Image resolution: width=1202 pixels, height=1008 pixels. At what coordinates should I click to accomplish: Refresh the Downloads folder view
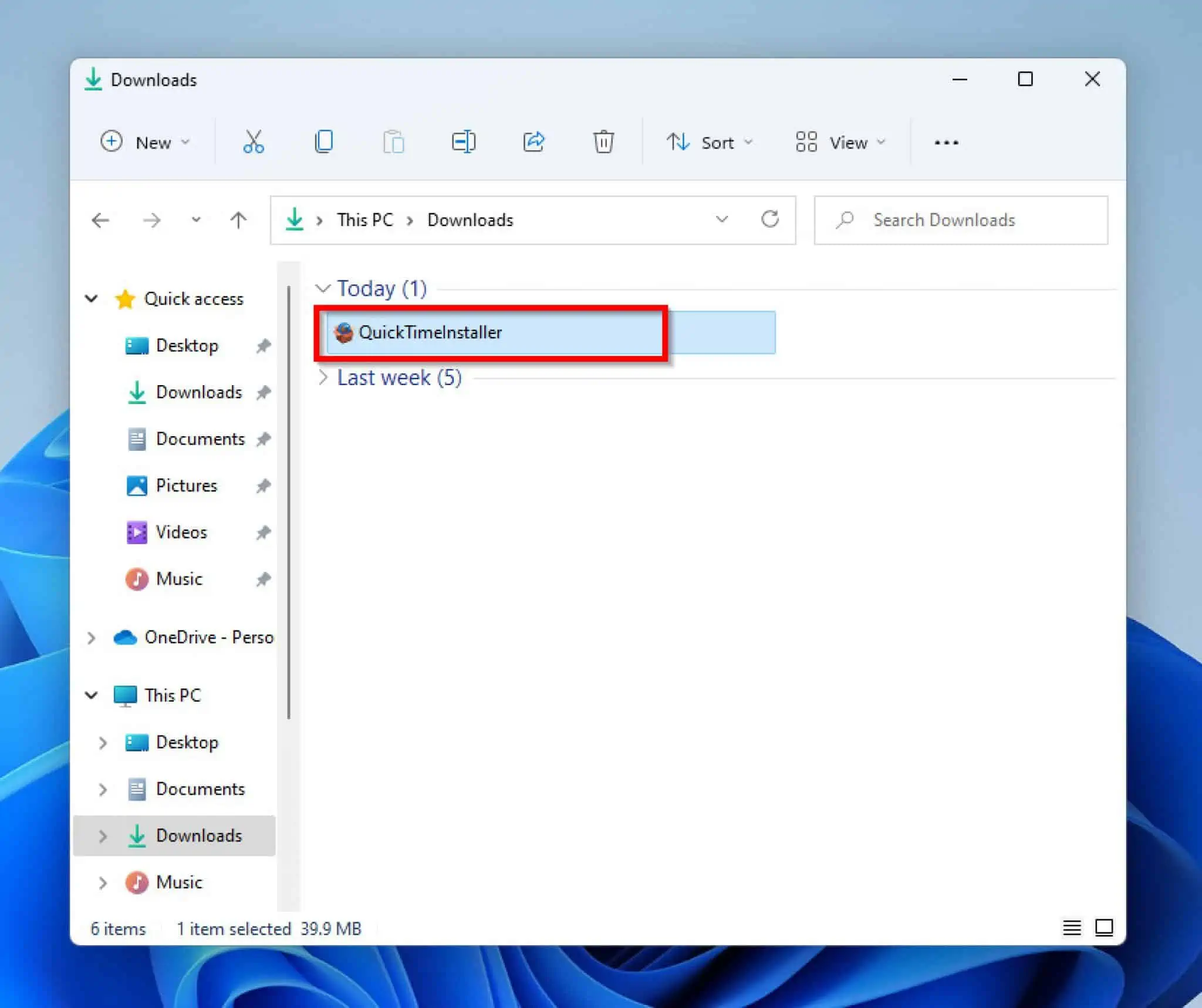click(770, 220)
